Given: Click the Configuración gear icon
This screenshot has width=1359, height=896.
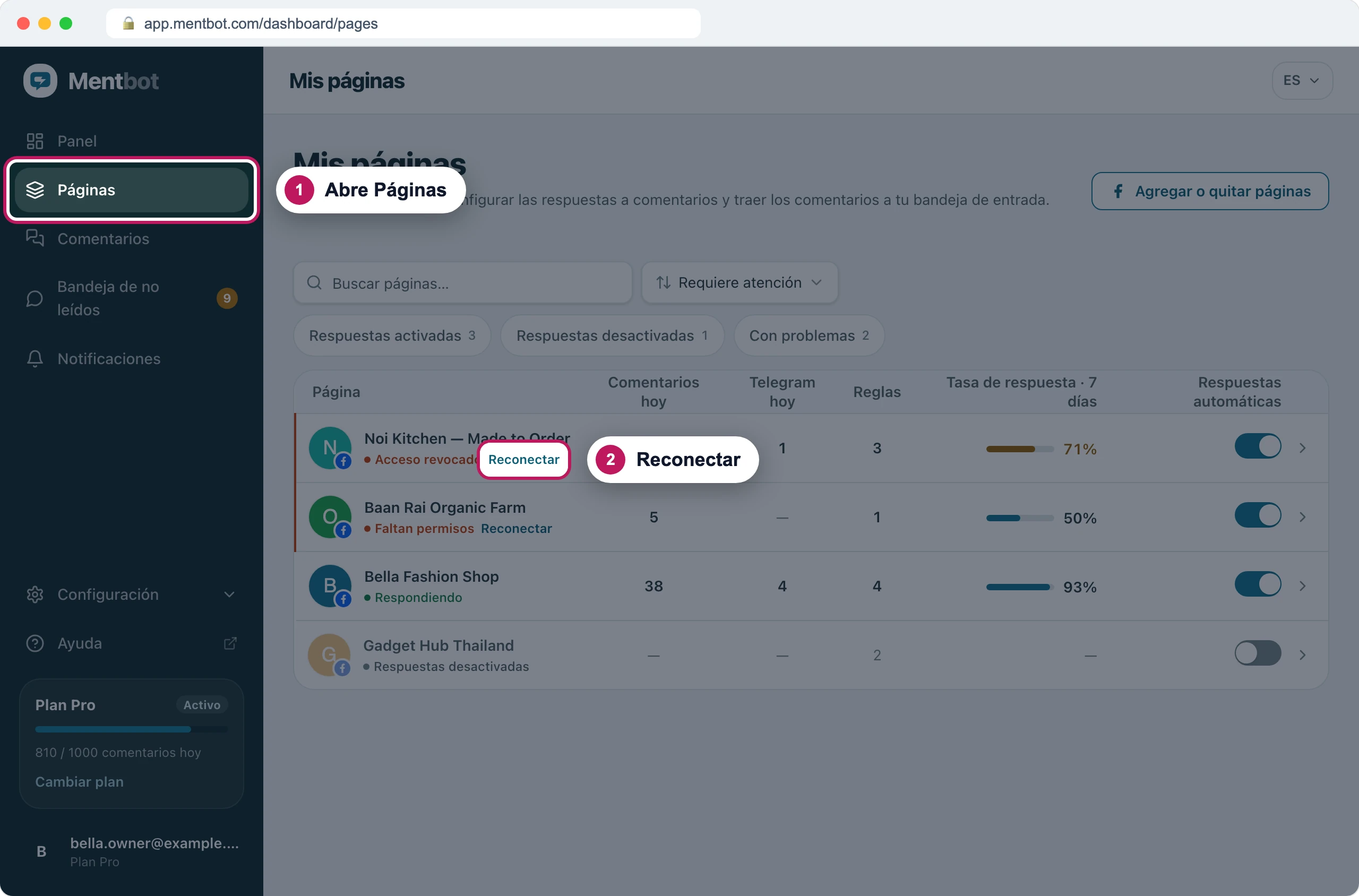Looking at the screenshot, I should (x=35, y=595).
